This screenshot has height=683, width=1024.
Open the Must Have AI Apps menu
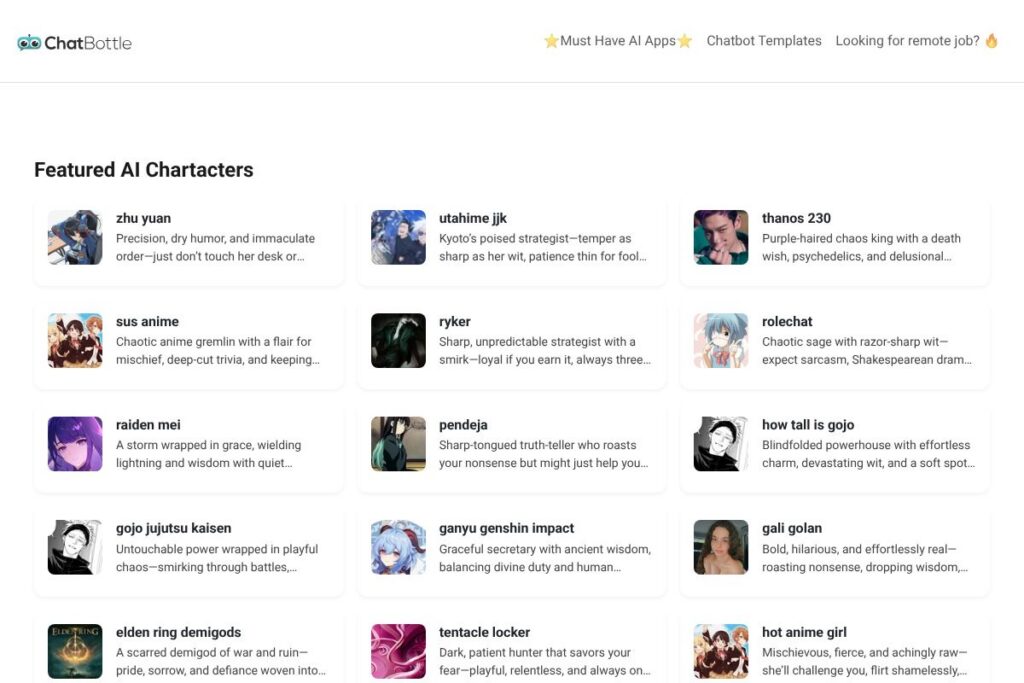pos(617,41)
